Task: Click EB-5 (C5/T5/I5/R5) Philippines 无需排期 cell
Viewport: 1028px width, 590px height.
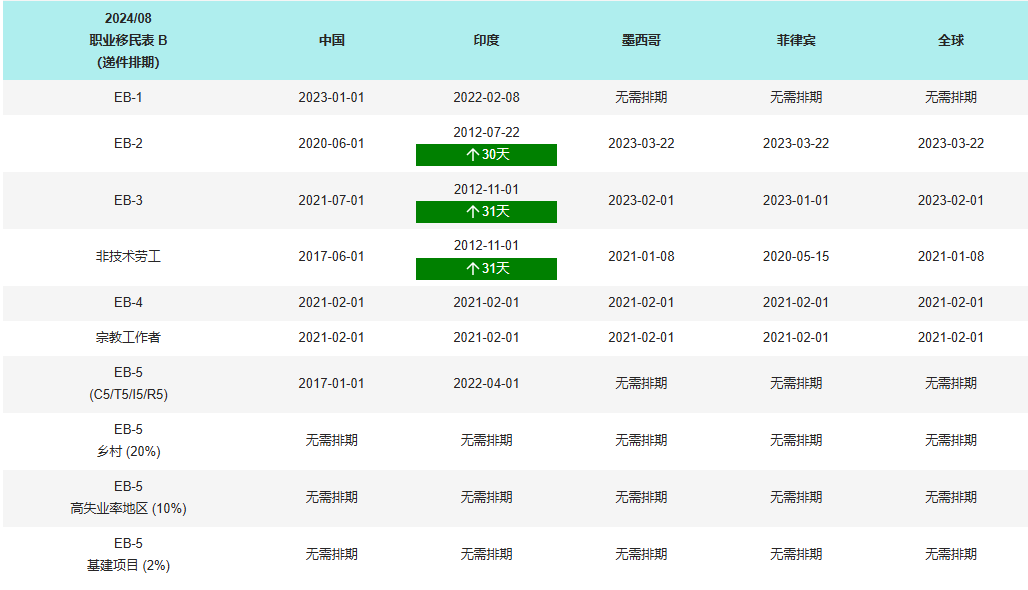Action: (795, 383)
